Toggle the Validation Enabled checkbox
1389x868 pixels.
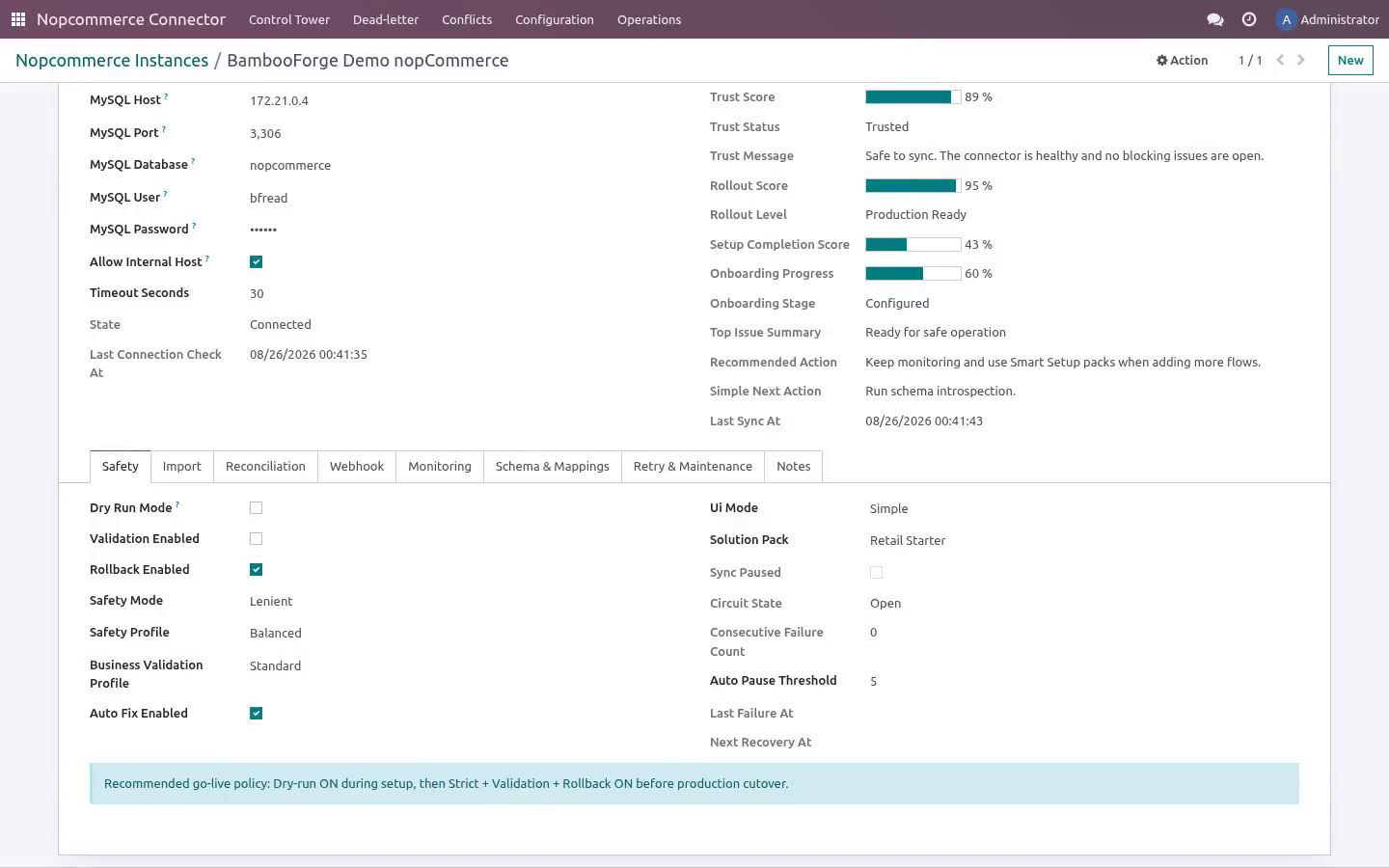tap(256, 539)
